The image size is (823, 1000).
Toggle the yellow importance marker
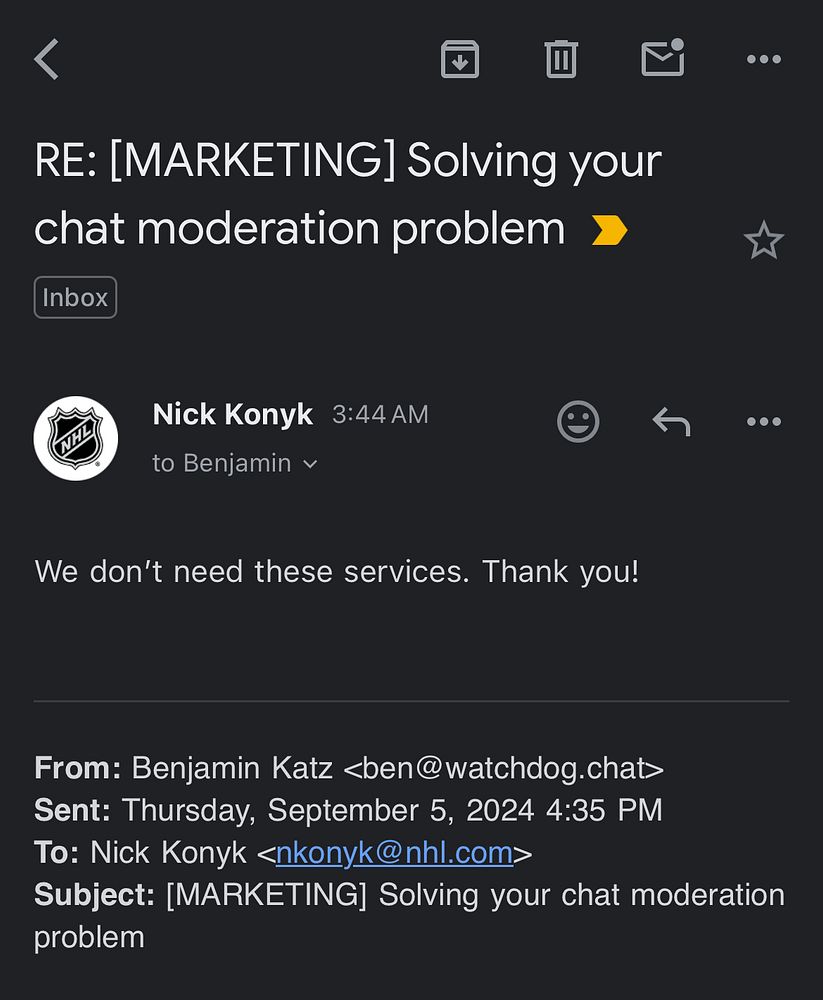[x=609, y=231]
